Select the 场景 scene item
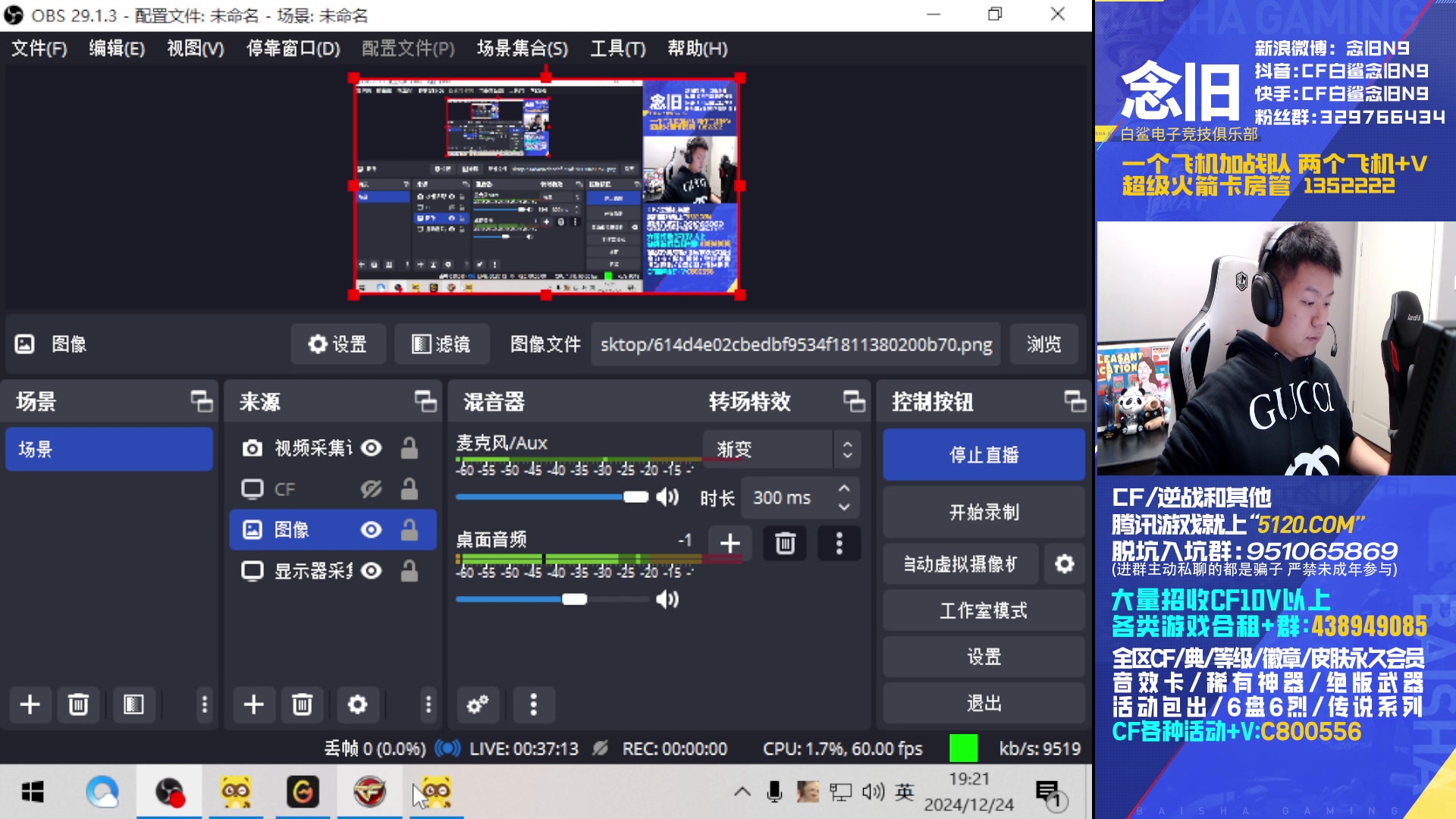Screen dimensions: 1456x819 tap(109, 449)
